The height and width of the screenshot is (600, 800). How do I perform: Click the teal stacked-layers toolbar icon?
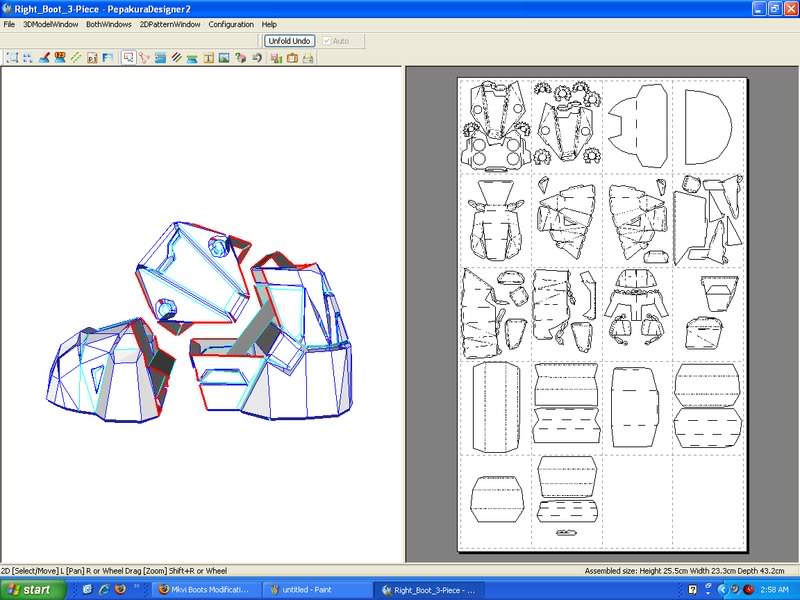point(192,58)
